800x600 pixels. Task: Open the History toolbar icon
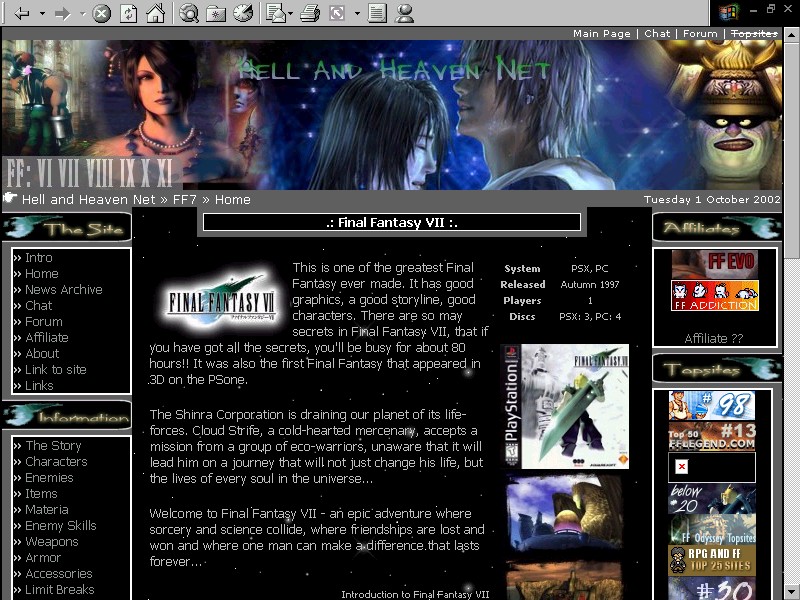(243, 13)
